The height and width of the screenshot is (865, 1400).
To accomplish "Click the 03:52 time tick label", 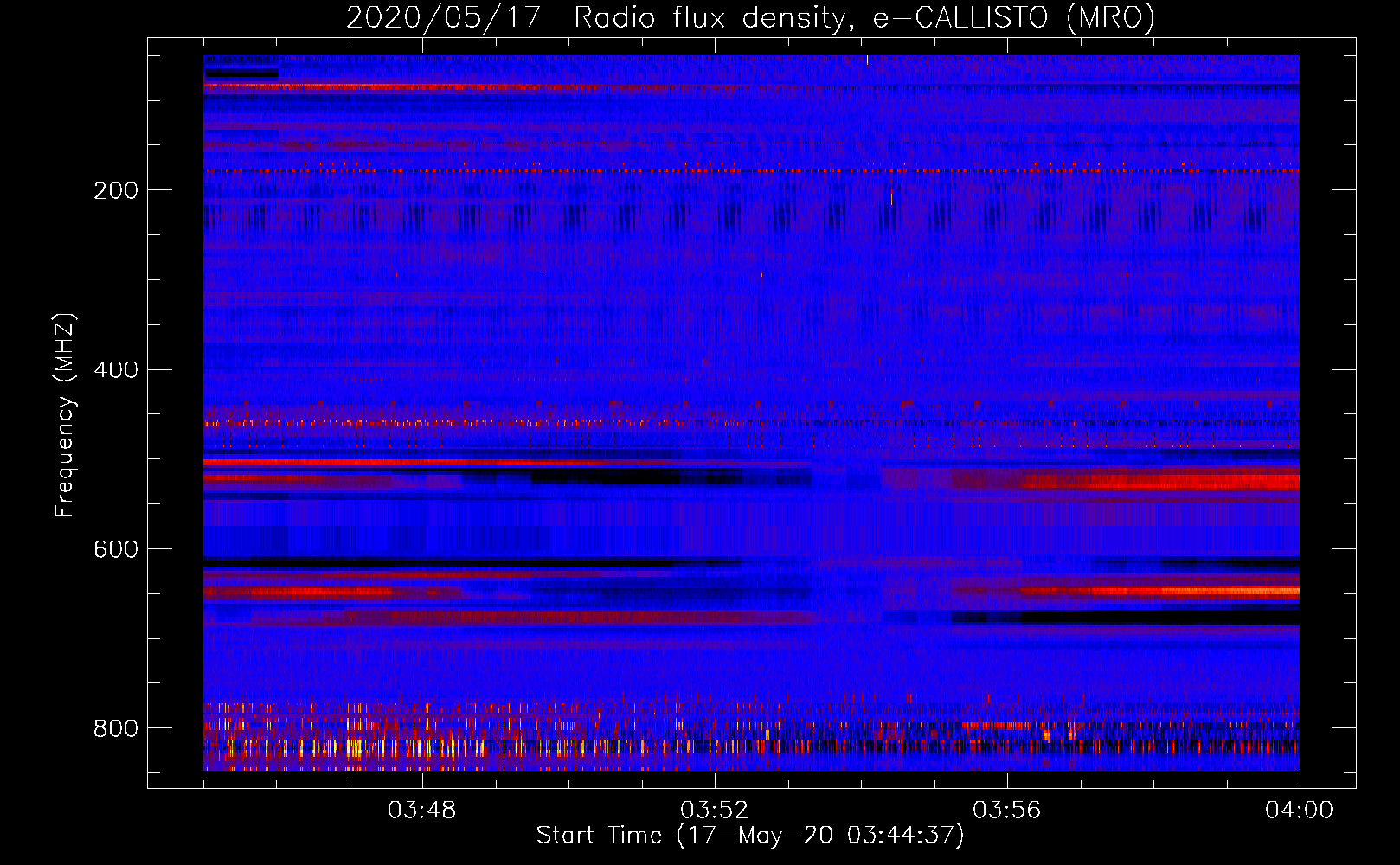I will coord(714,811).
